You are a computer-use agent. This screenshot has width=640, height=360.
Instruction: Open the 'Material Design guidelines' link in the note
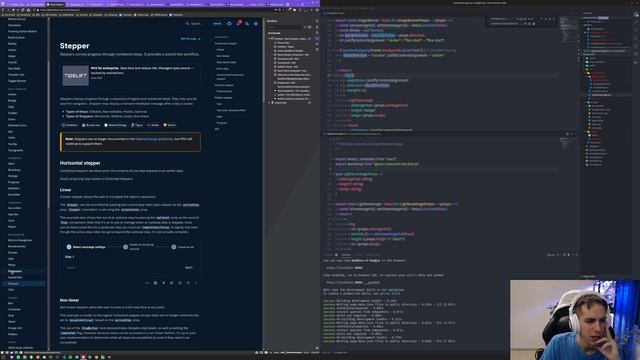click(x=154, y=139)
